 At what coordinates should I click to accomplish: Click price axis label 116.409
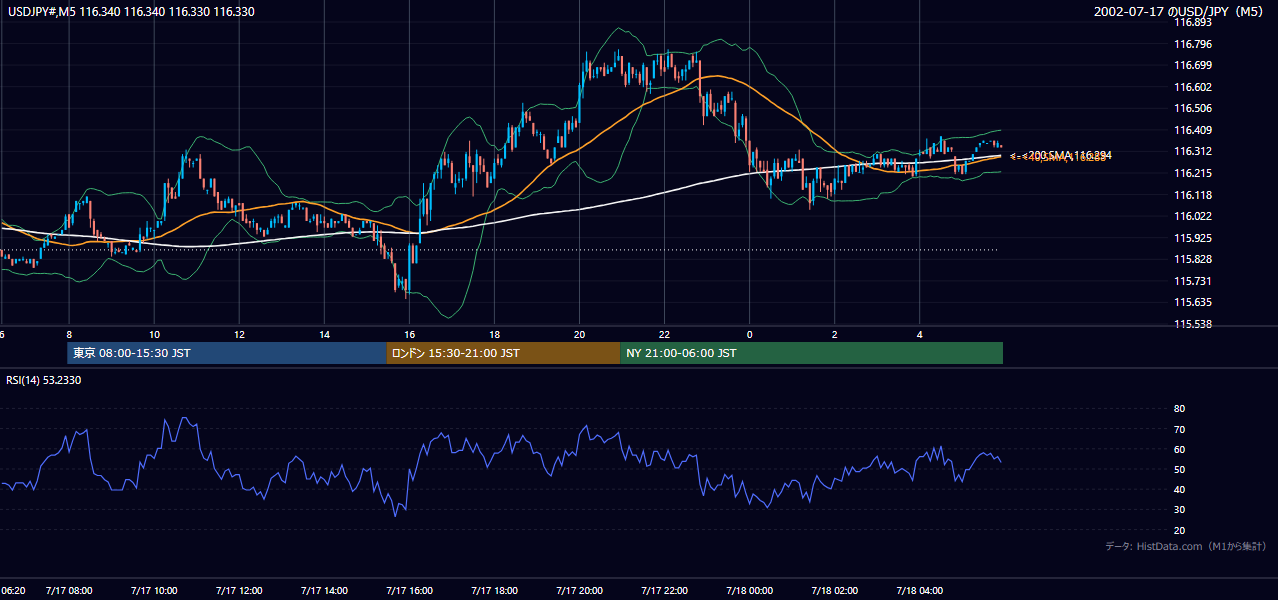(x=1192, y=130)
